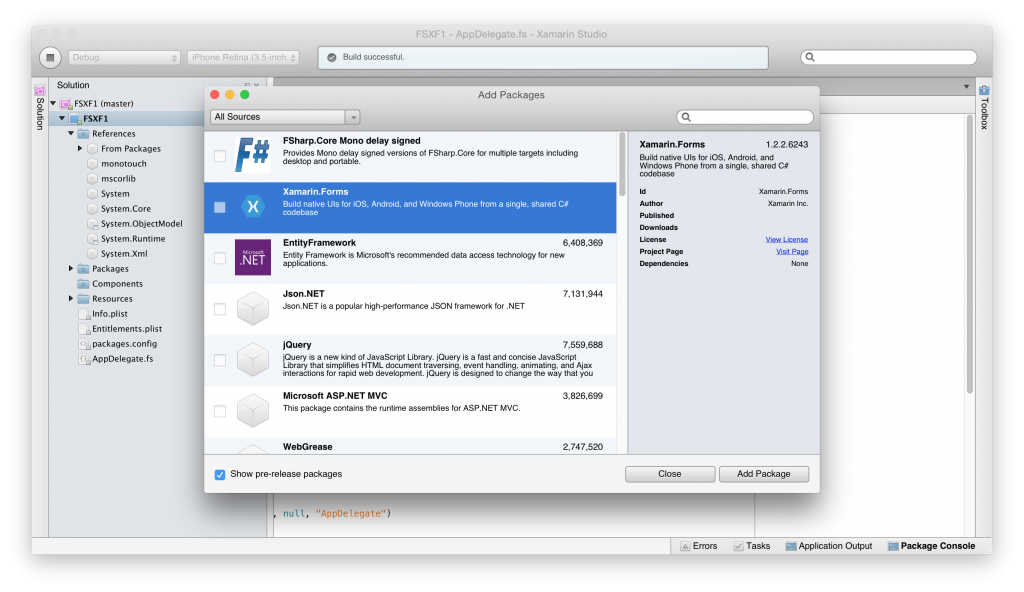Click the Info.plist file icon
The width and height of the screenshot is (1024, 592).
point(84,314)
